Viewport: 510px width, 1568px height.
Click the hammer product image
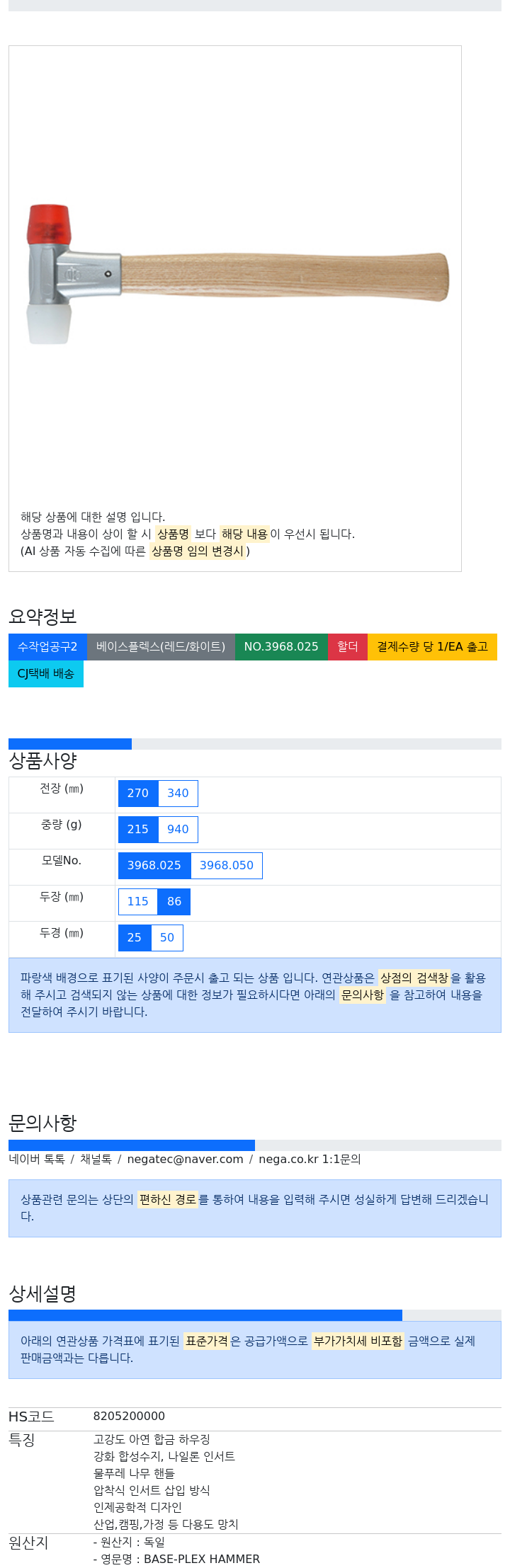coord(238,275)
